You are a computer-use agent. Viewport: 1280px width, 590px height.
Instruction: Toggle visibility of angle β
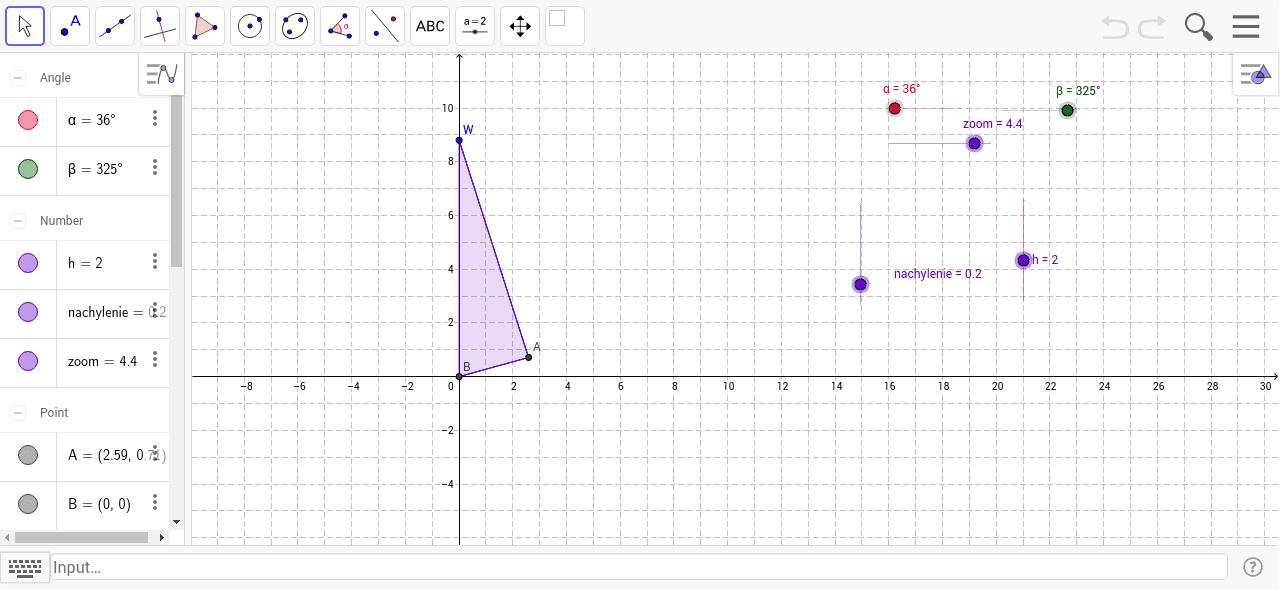point(28,169)
